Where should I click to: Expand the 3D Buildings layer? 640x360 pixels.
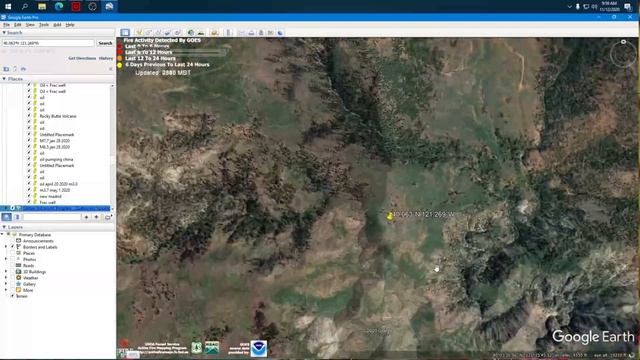point(6,271)
